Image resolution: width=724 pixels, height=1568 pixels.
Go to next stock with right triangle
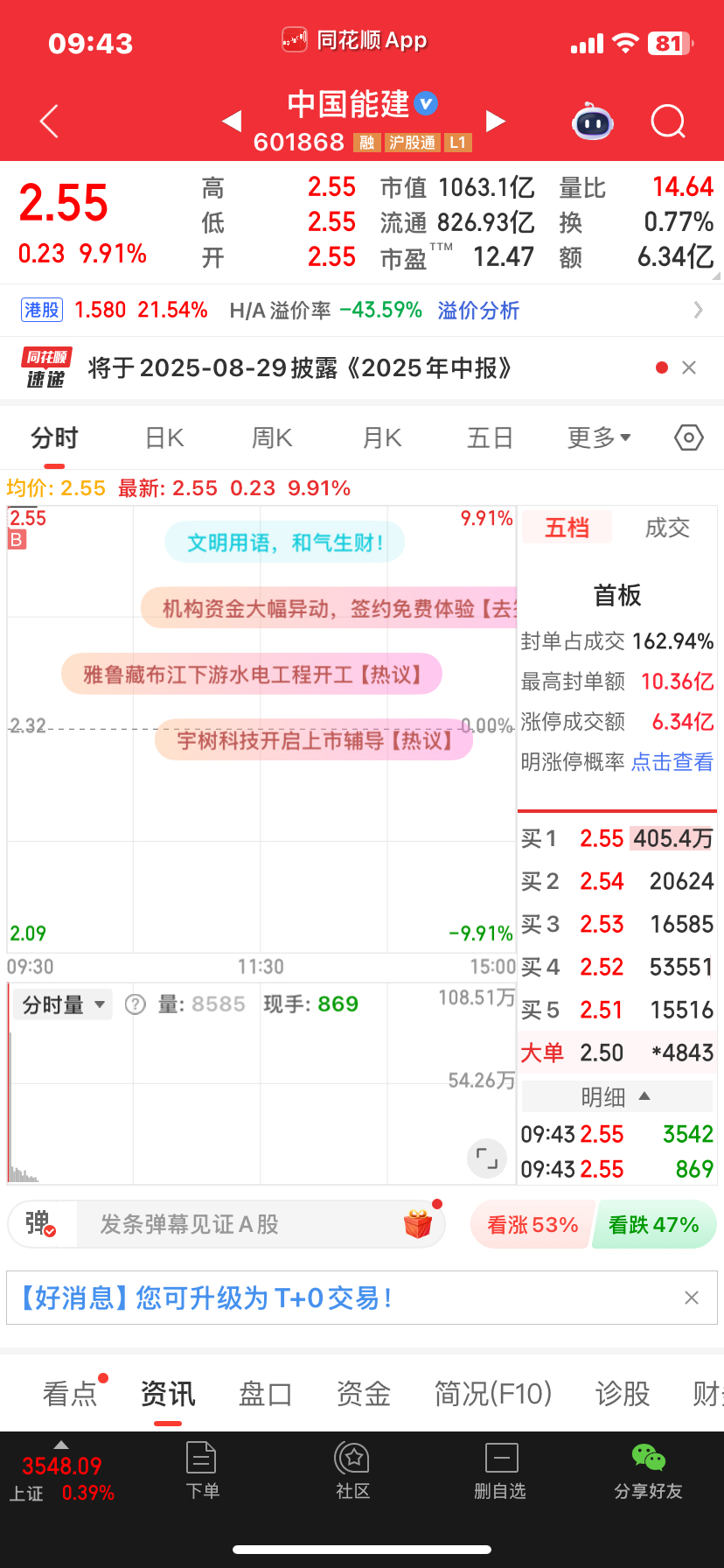coord(496,121)
